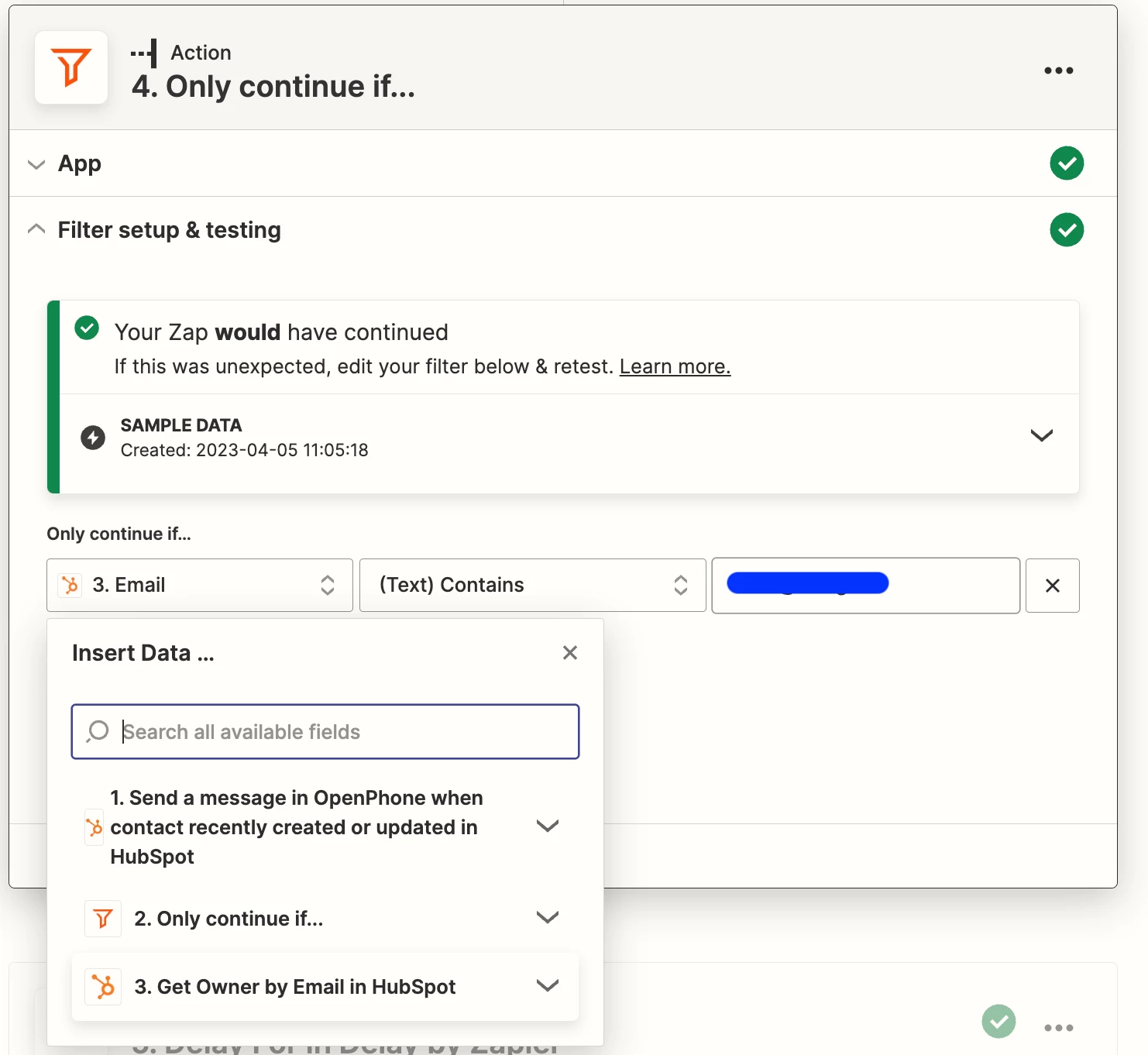This screenshot has width=1148, height=1055.
Task: Click the 'Insert Data ...' heading
Action: 143,653
